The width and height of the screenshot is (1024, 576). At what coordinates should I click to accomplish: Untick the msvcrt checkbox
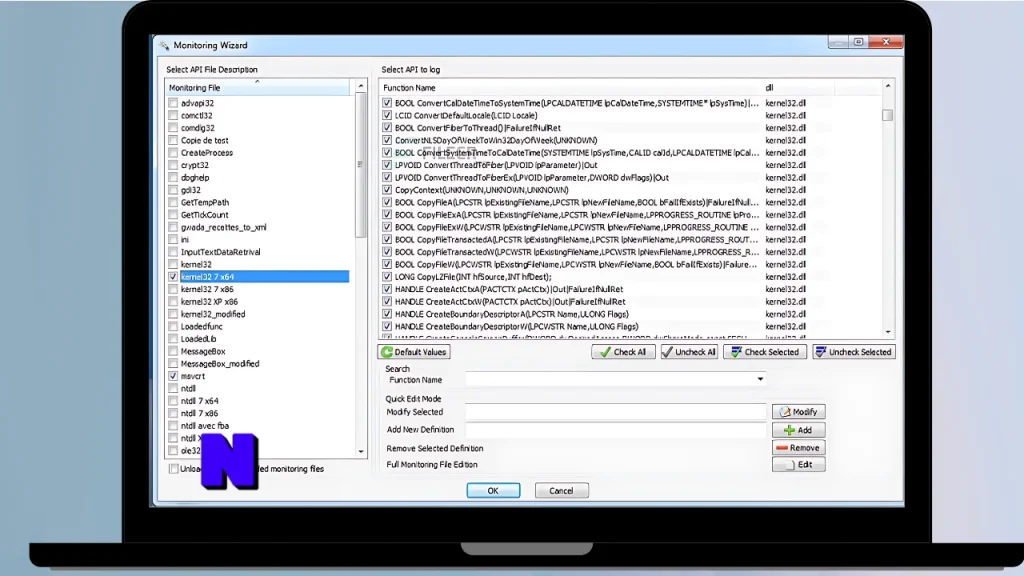pyautogui.click(x=173, y=376)
